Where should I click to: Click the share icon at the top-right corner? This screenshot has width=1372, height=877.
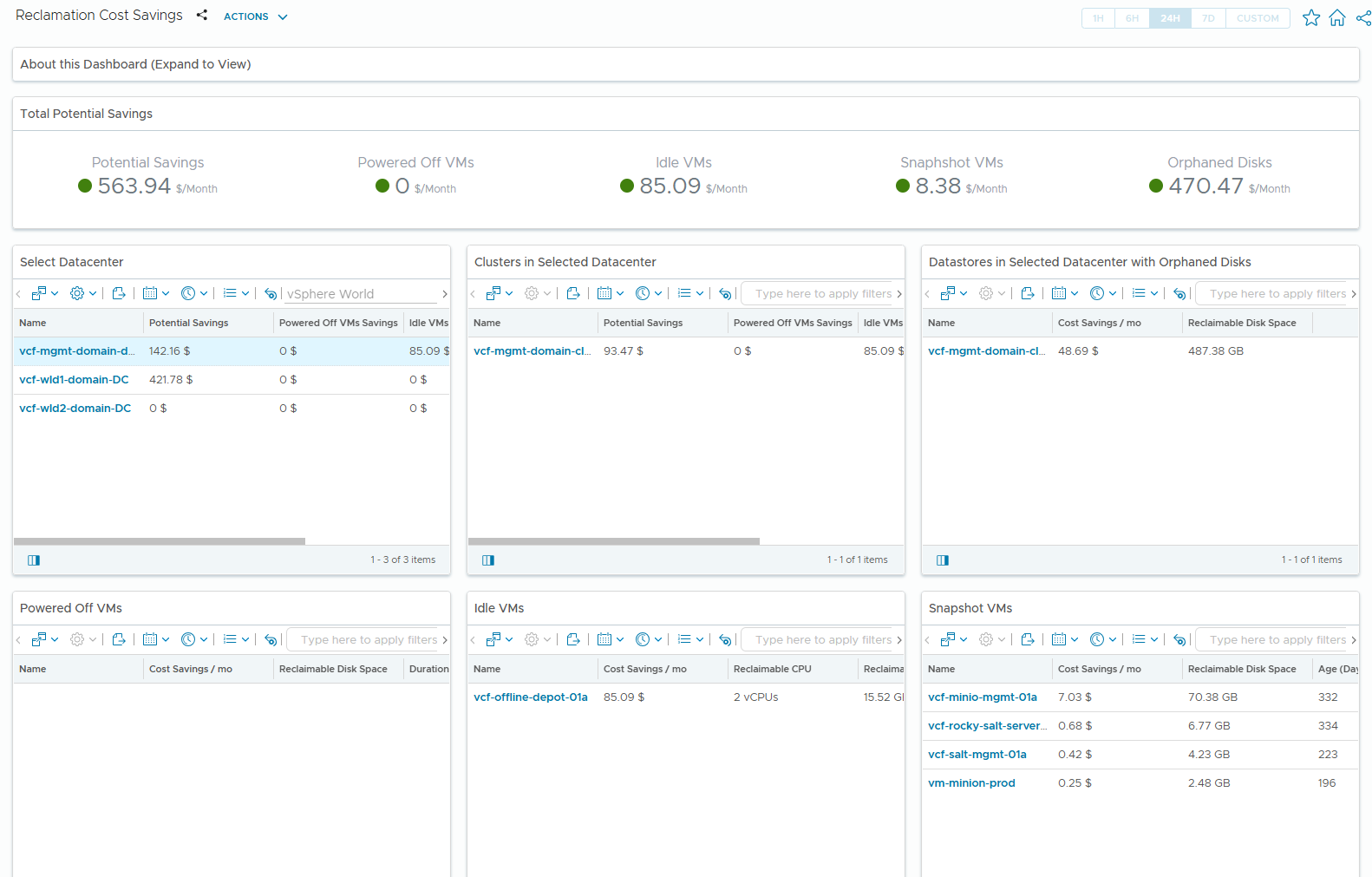1363,17
